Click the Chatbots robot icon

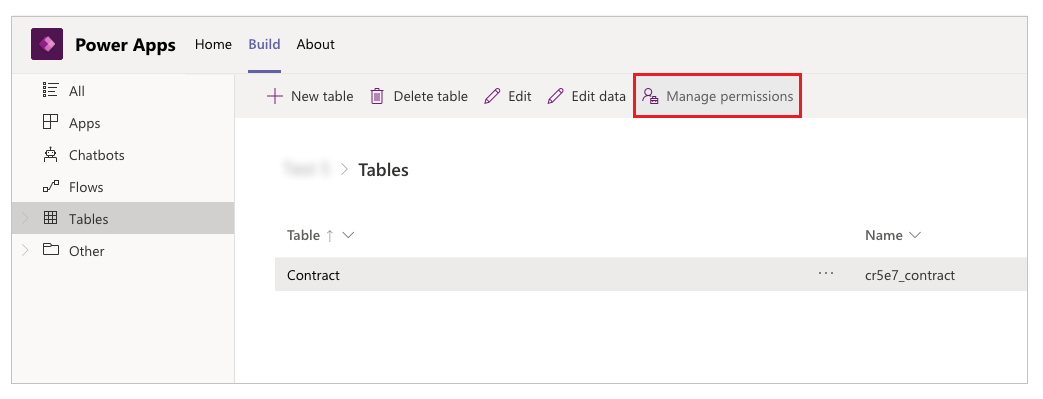tap(51, 154)
